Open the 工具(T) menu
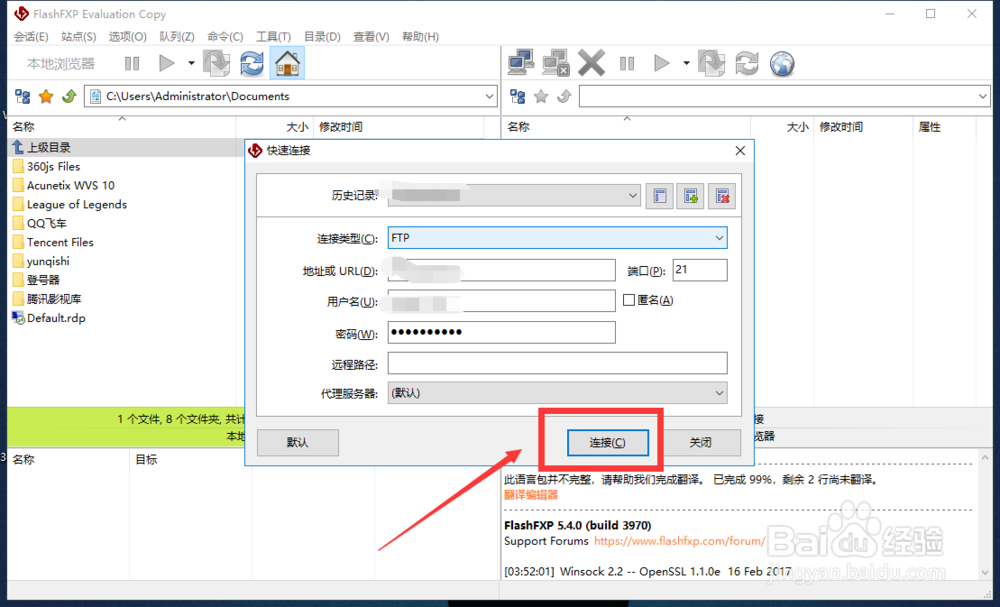 point(273,36)
